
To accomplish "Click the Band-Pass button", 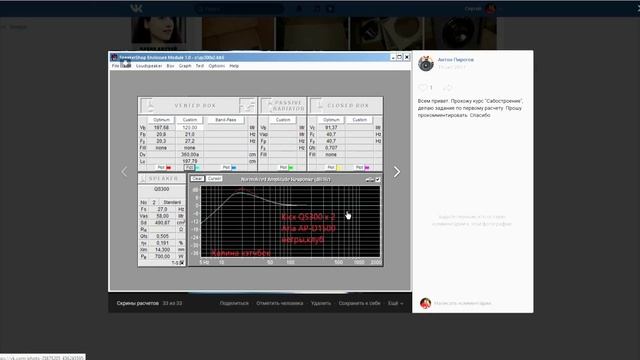I will (x=226, y=120).
